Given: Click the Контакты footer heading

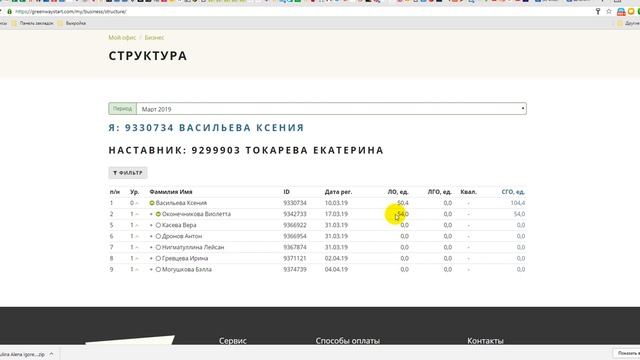Looking at the screenshot, I should click(485, 340).
